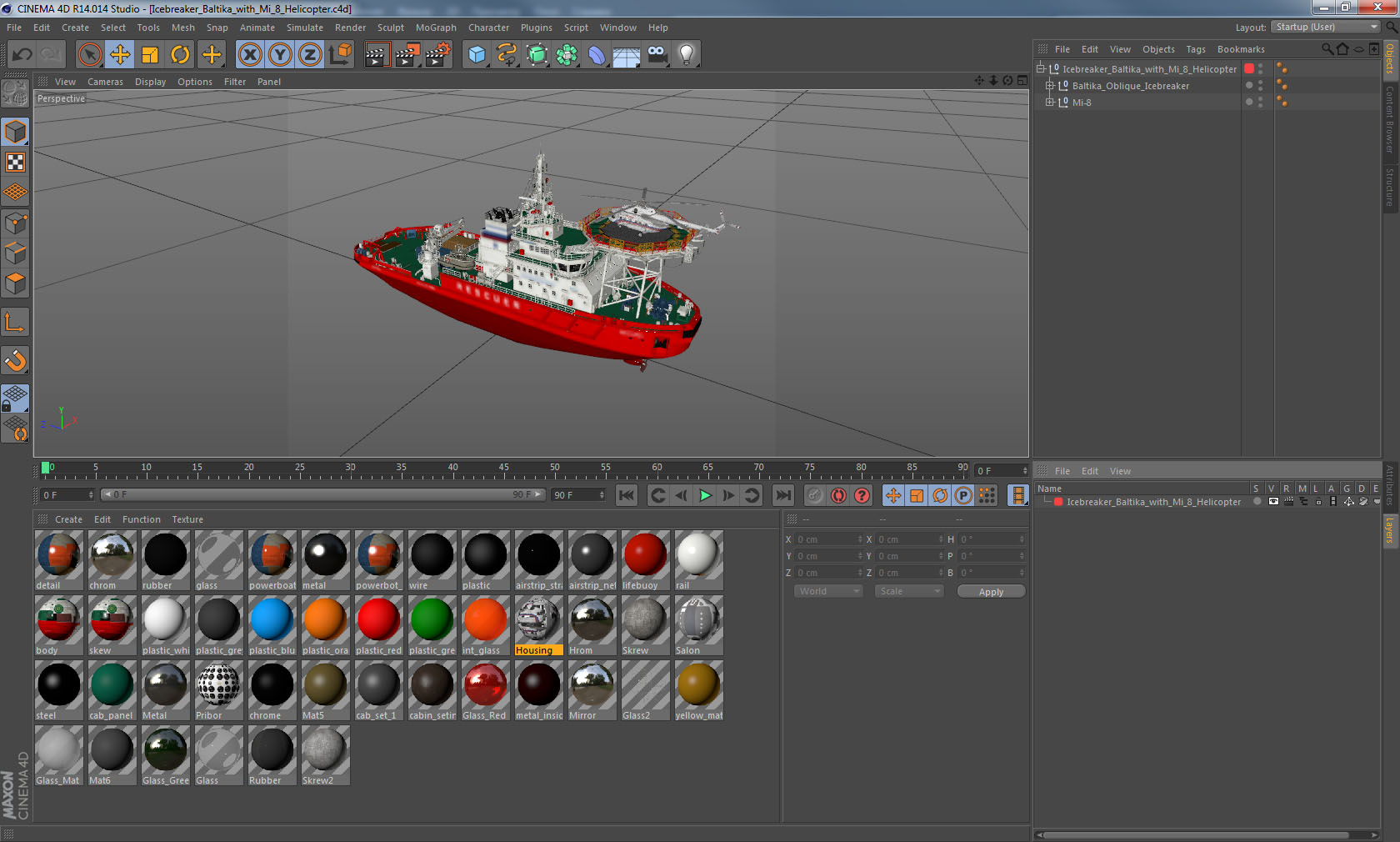Add a camera object
This screenshot has height=842, width=1400.
pyautogui.click(x=657, y=55)
